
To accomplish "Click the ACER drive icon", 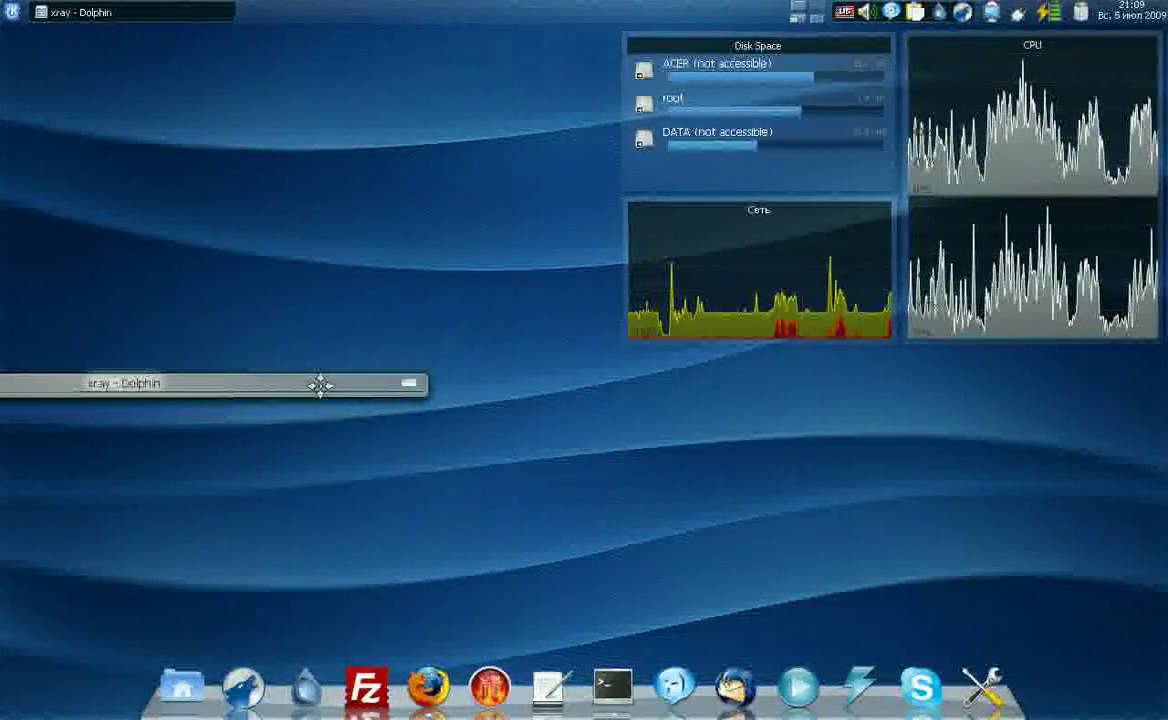I will (644, 70).
